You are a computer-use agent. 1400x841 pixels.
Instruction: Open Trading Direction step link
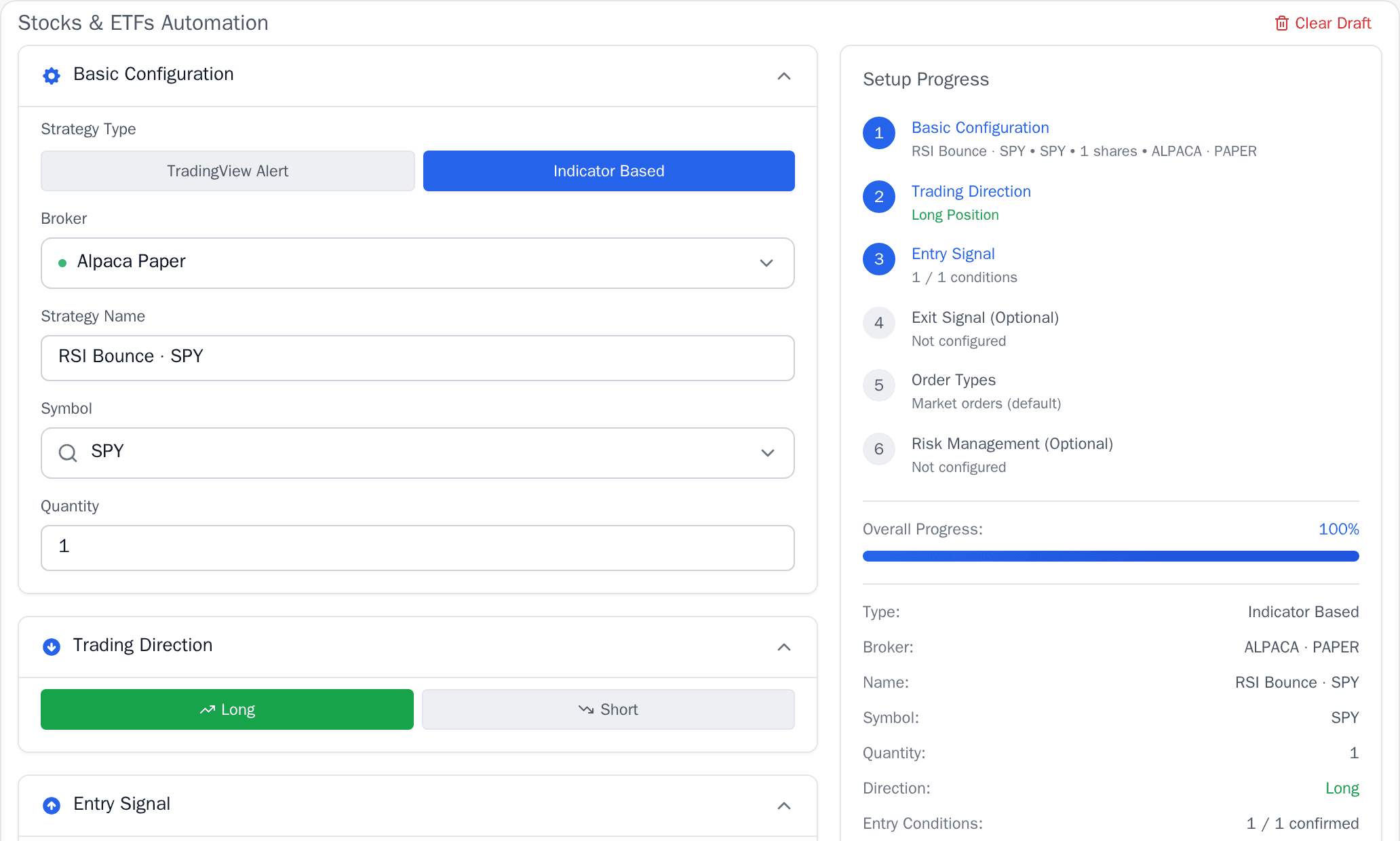pos(971,191)
